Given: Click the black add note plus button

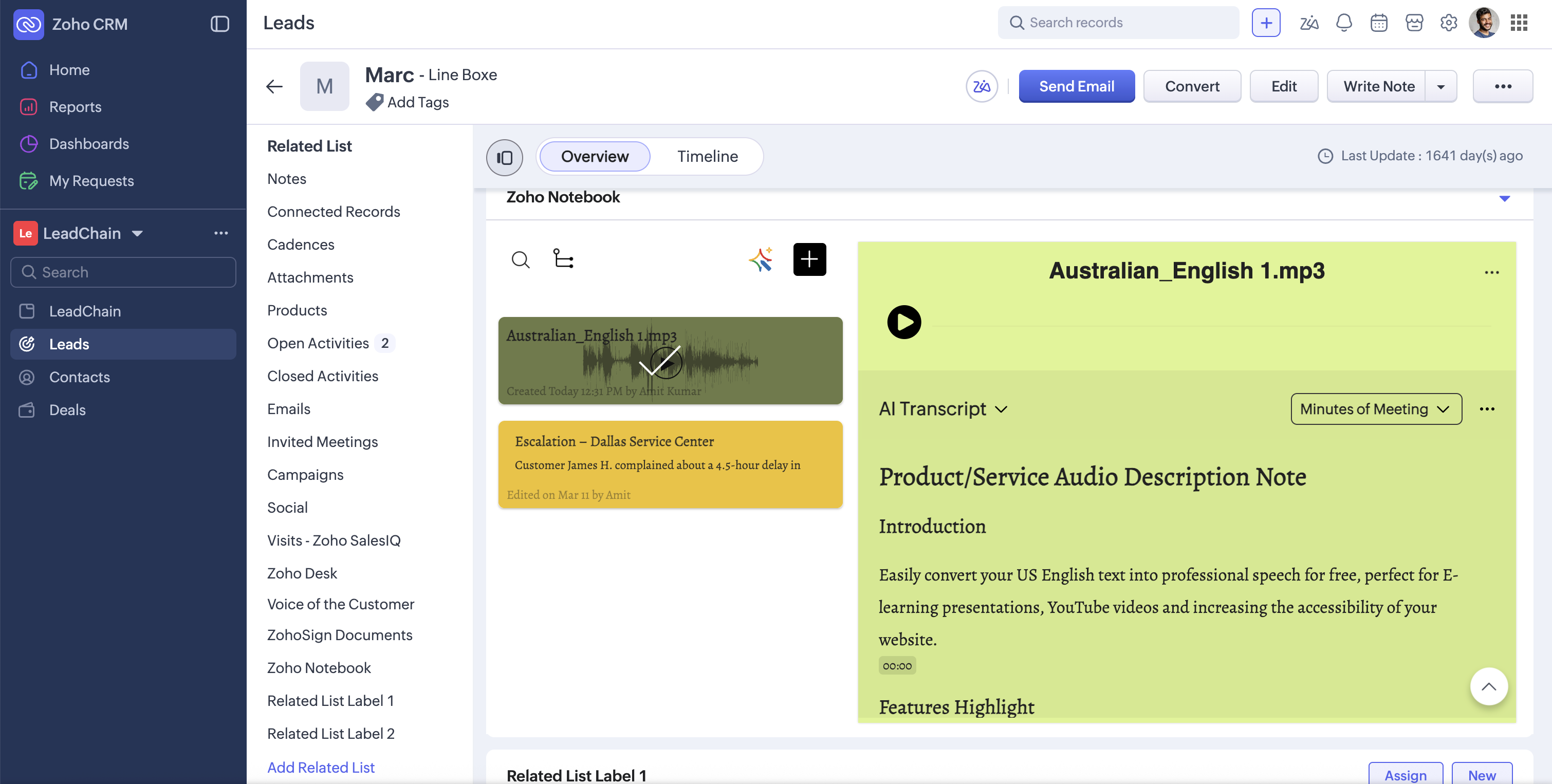Looking at the screenshot, I should pos(809,259).
